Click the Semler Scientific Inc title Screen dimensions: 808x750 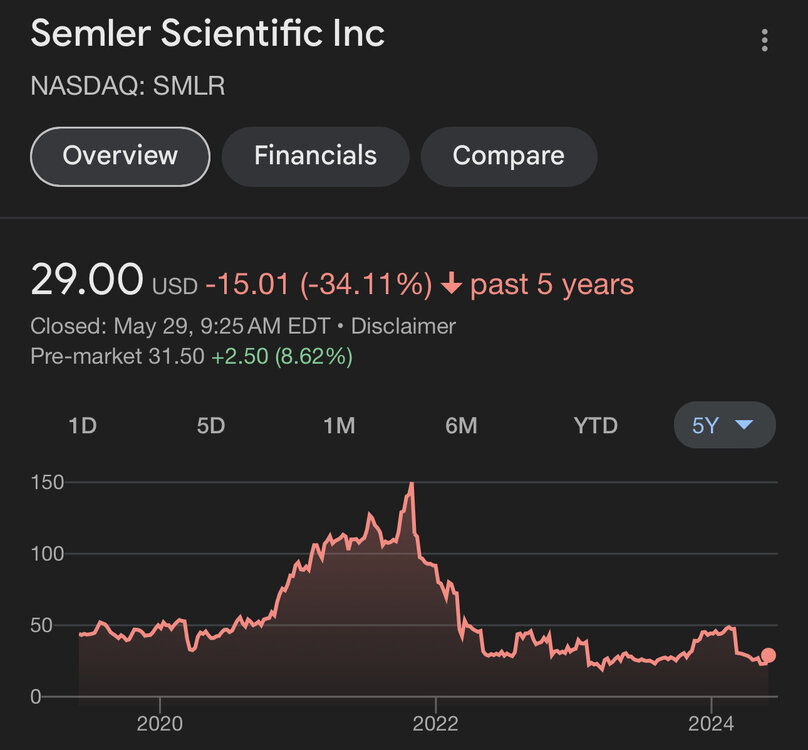[x=208, y=33]
